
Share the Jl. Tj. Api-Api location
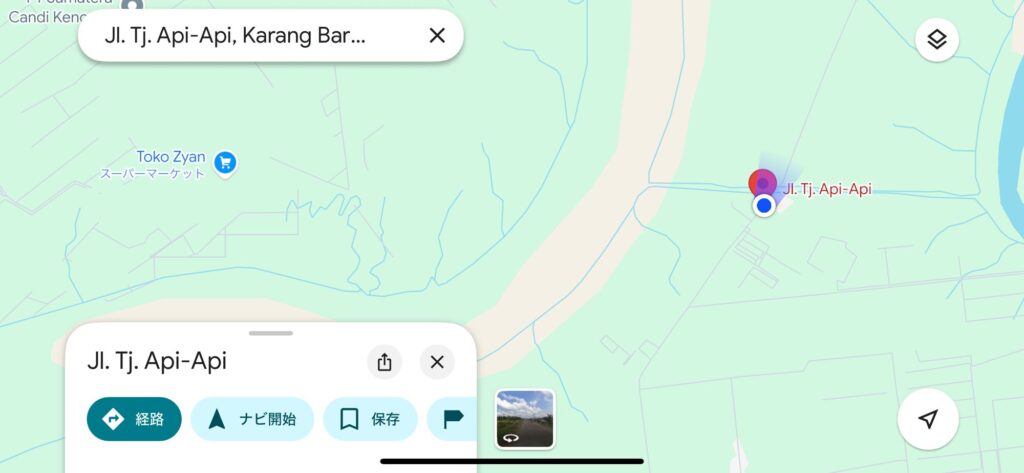click(x=384, y=362)
